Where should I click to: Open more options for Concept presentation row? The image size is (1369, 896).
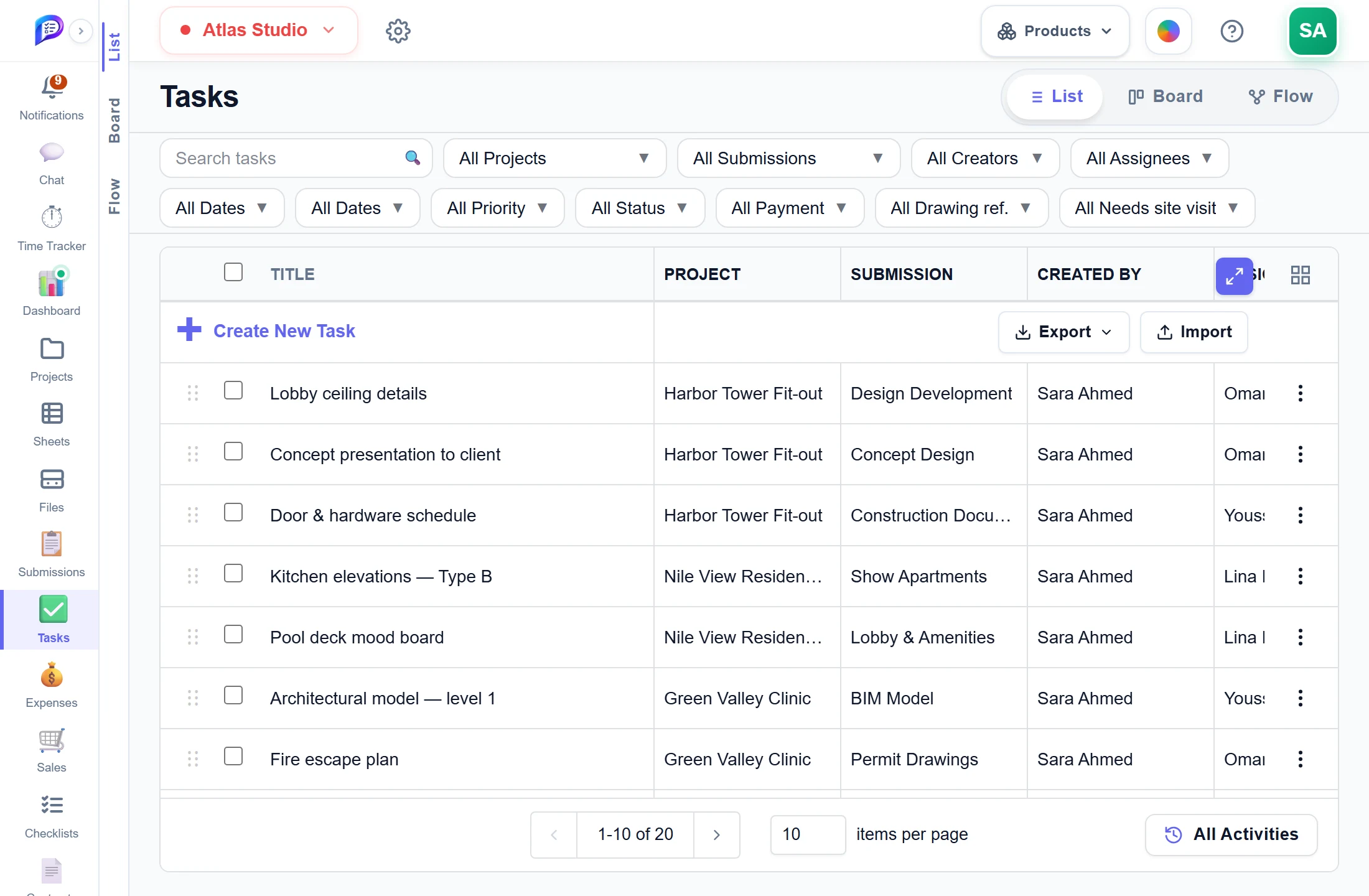(1300, 454)
